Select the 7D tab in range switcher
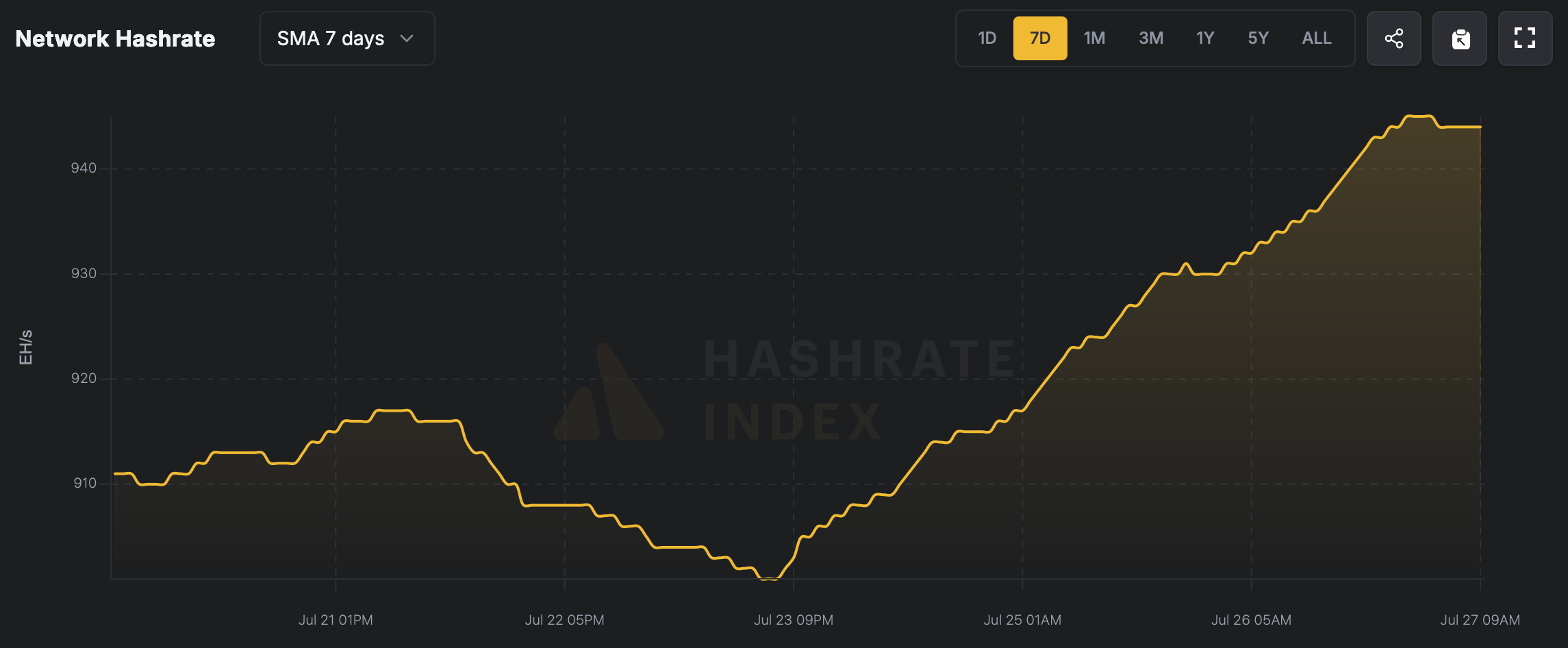 (x=1040, y=38)
